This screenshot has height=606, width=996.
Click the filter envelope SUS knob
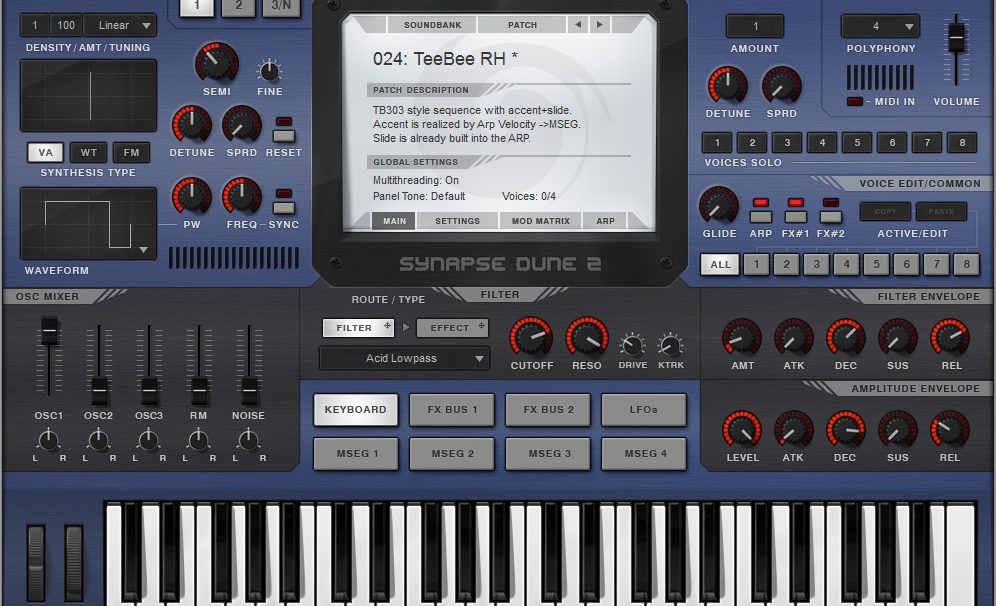898,337
